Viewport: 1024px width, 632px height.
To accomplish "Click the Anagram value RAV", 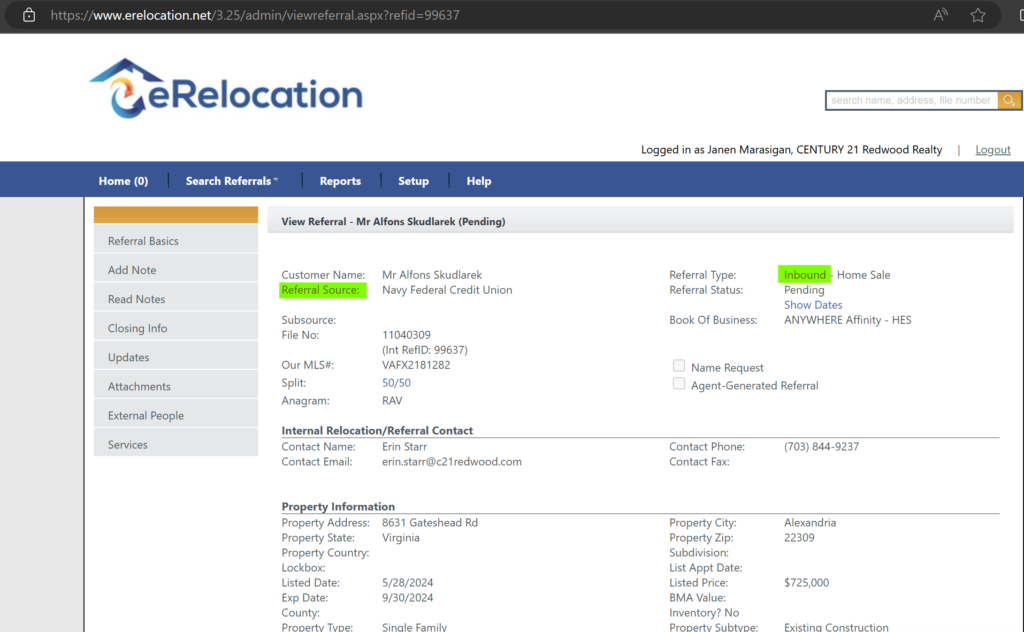I will (x=392, y=400).
